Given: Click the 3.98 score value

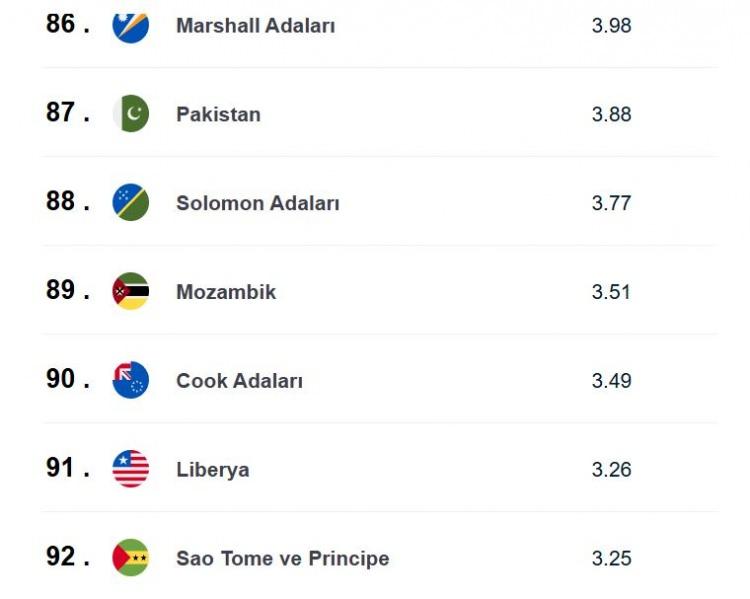Looking at the screenshot, I should coord(611,25).
